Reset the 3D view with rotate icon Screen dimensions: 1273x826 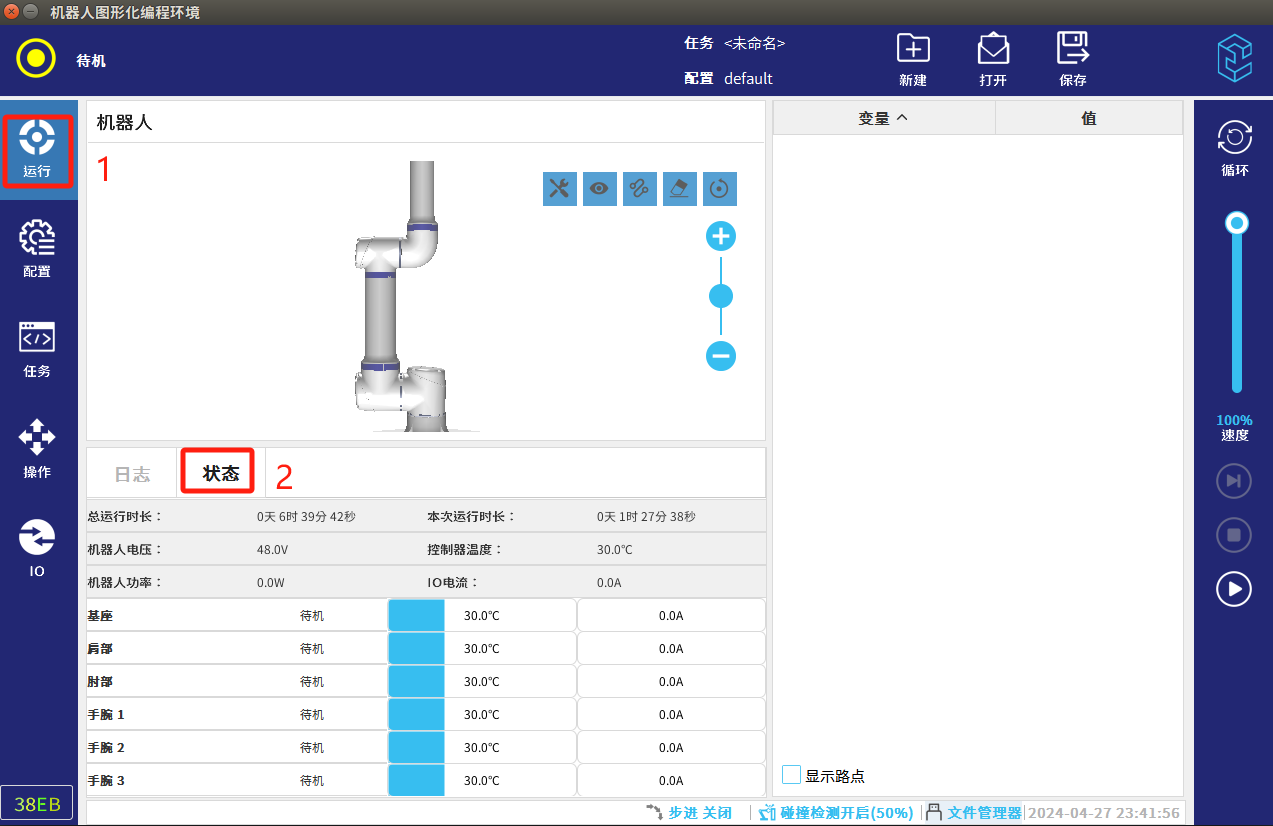[720, 188]
